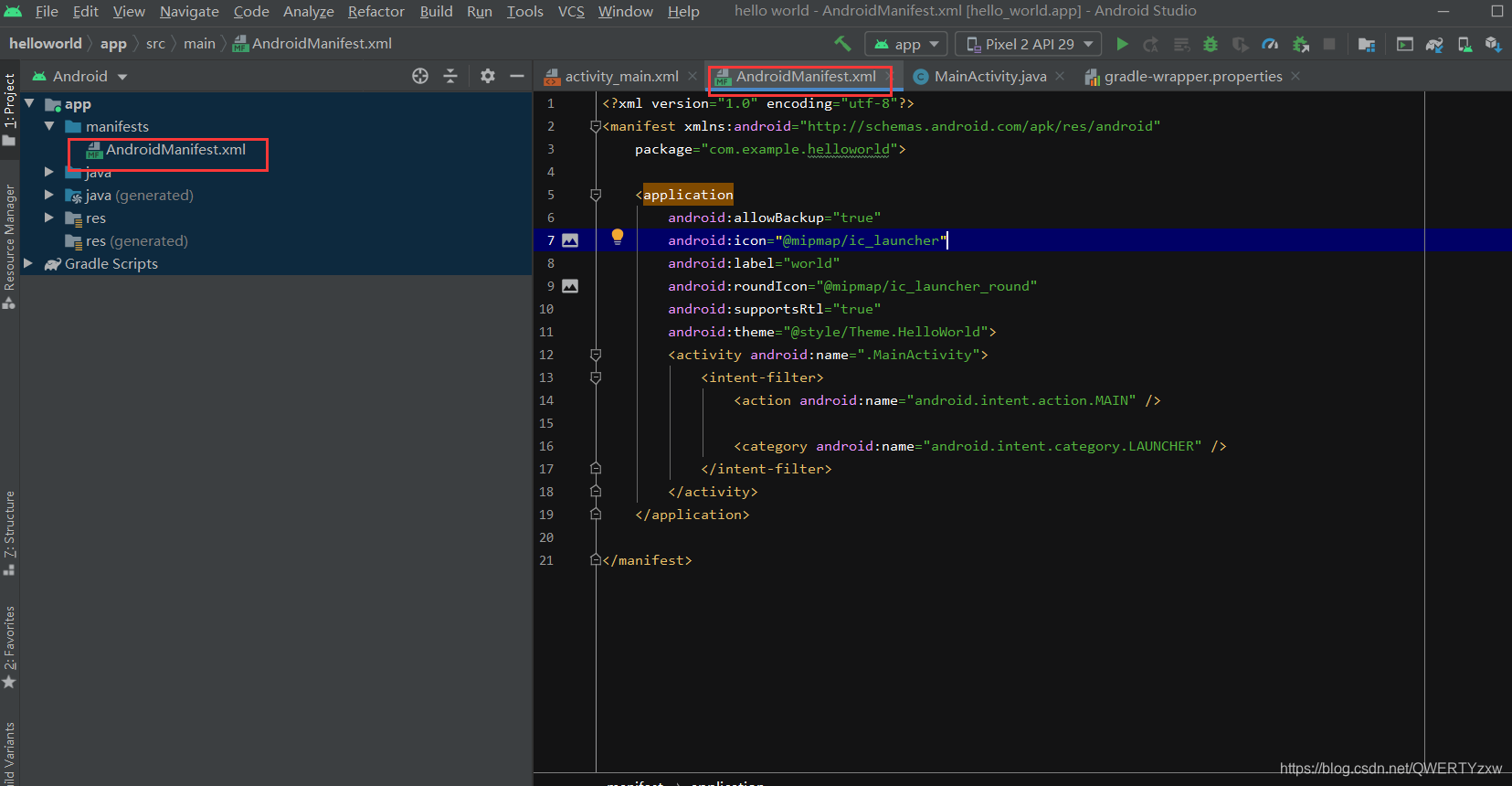Switch to the activity_main.xml tab

click(x=621, y=76)
